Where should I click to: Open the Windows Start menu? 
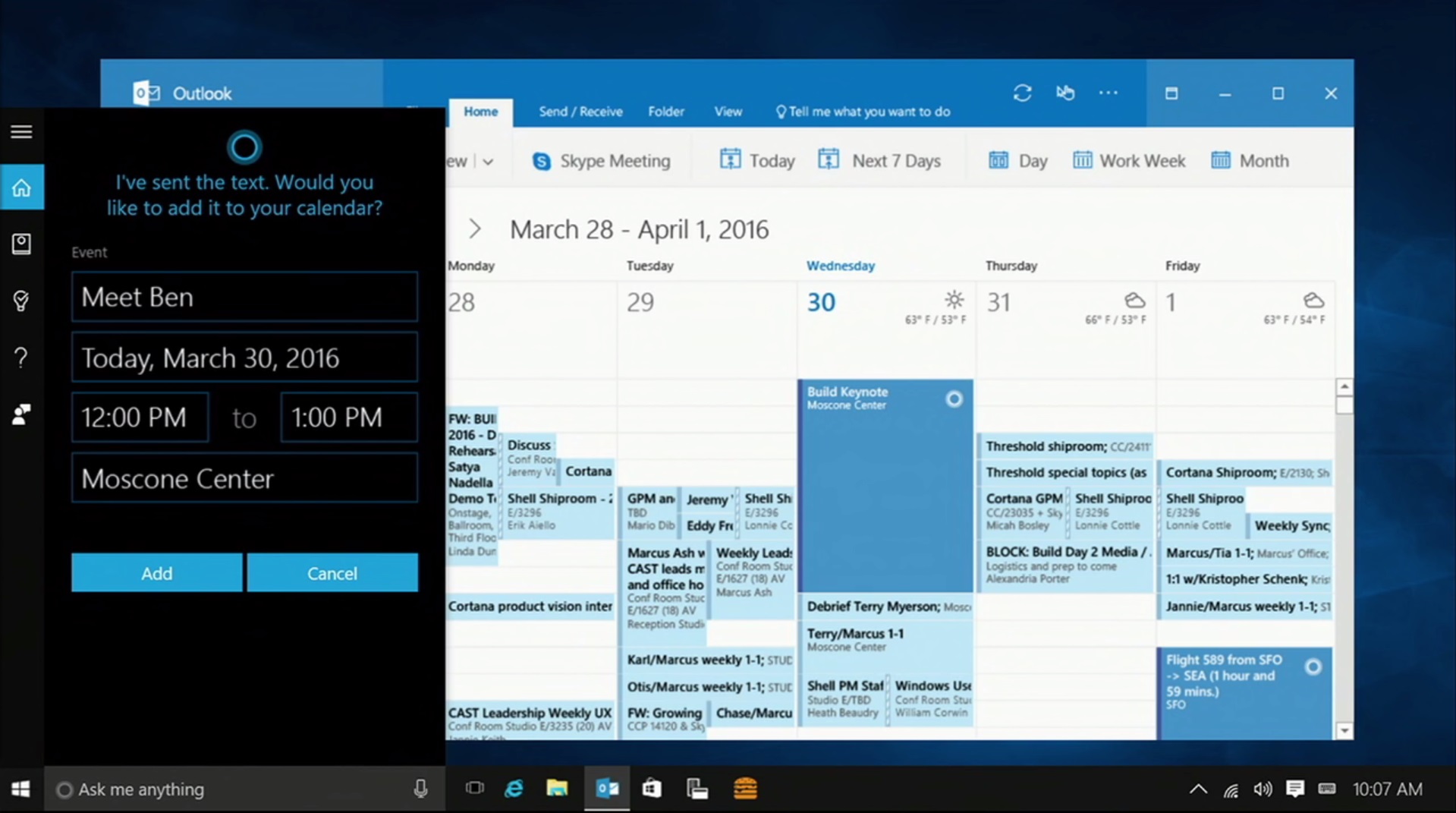point(21,789)
